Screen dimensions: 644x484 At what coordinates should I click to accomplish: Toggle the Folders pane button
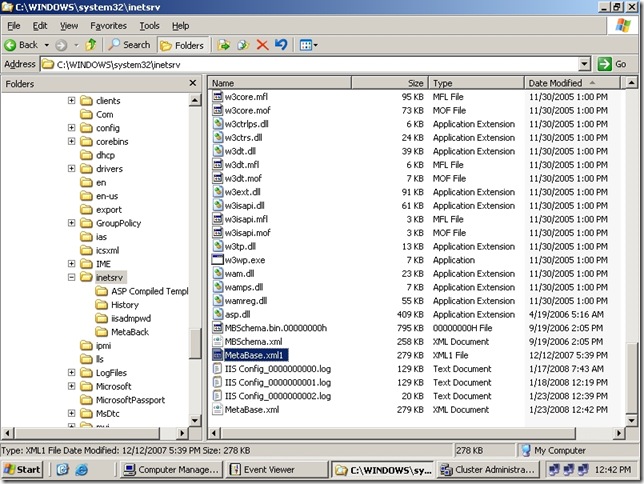(x=182, y=45)
